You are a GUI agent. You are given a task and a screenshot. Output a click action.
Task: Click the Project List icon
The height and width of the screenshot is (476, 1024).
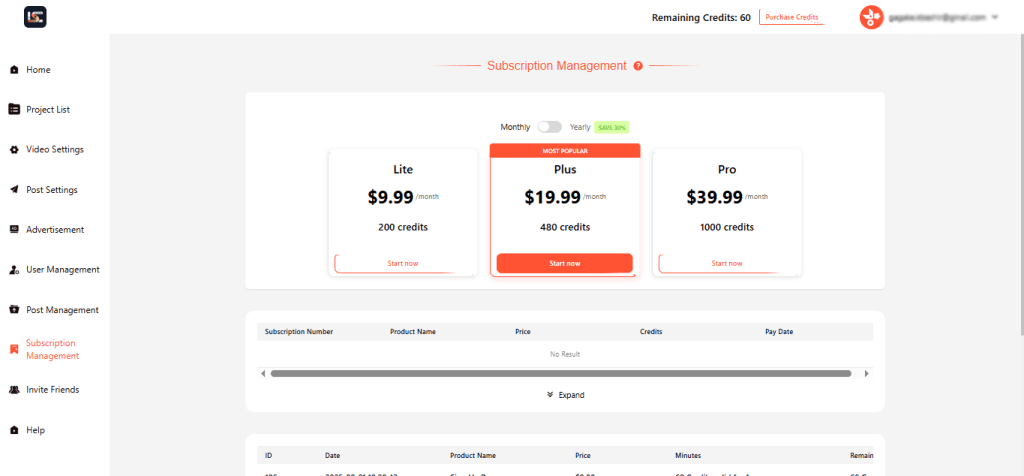point(14,109)
